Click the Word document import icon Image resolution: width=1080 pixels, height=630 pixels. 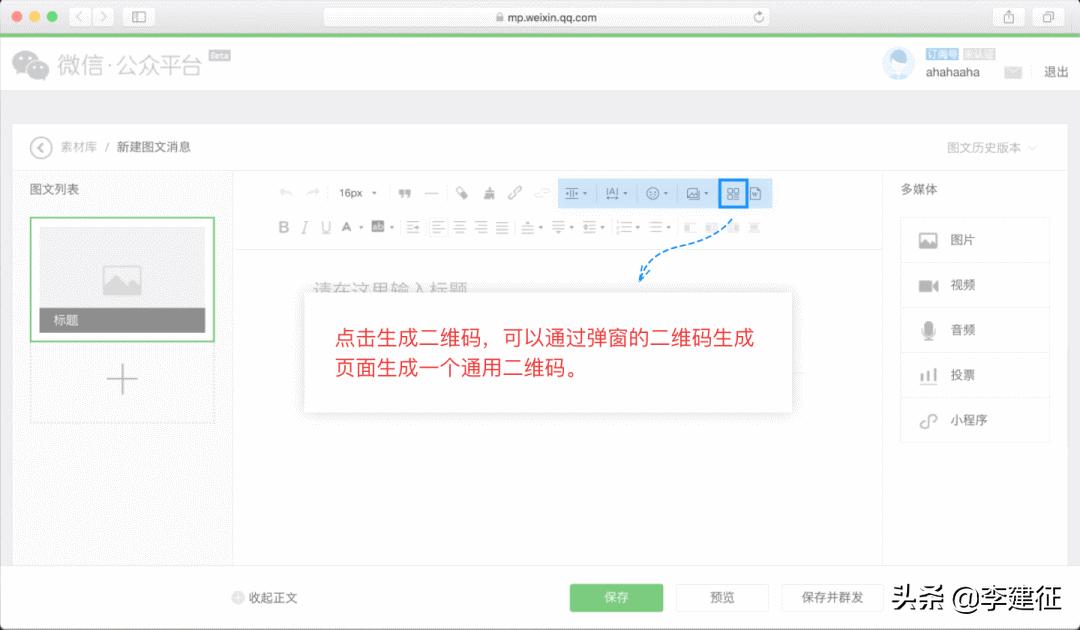[756, 193]
